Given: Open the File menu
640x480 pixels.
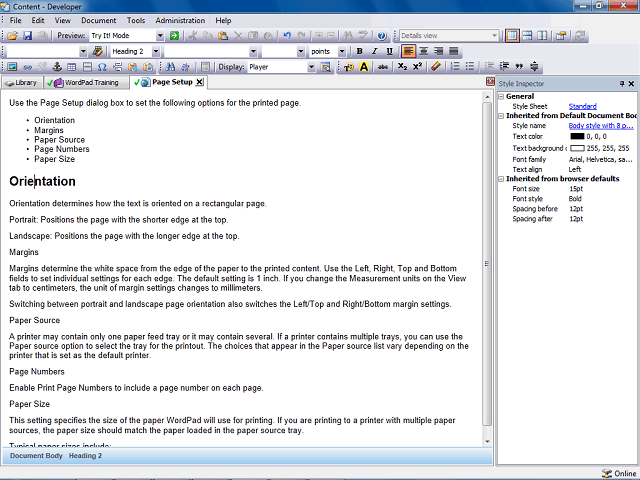Looking at the screenshot, I should tap(16, 20).
